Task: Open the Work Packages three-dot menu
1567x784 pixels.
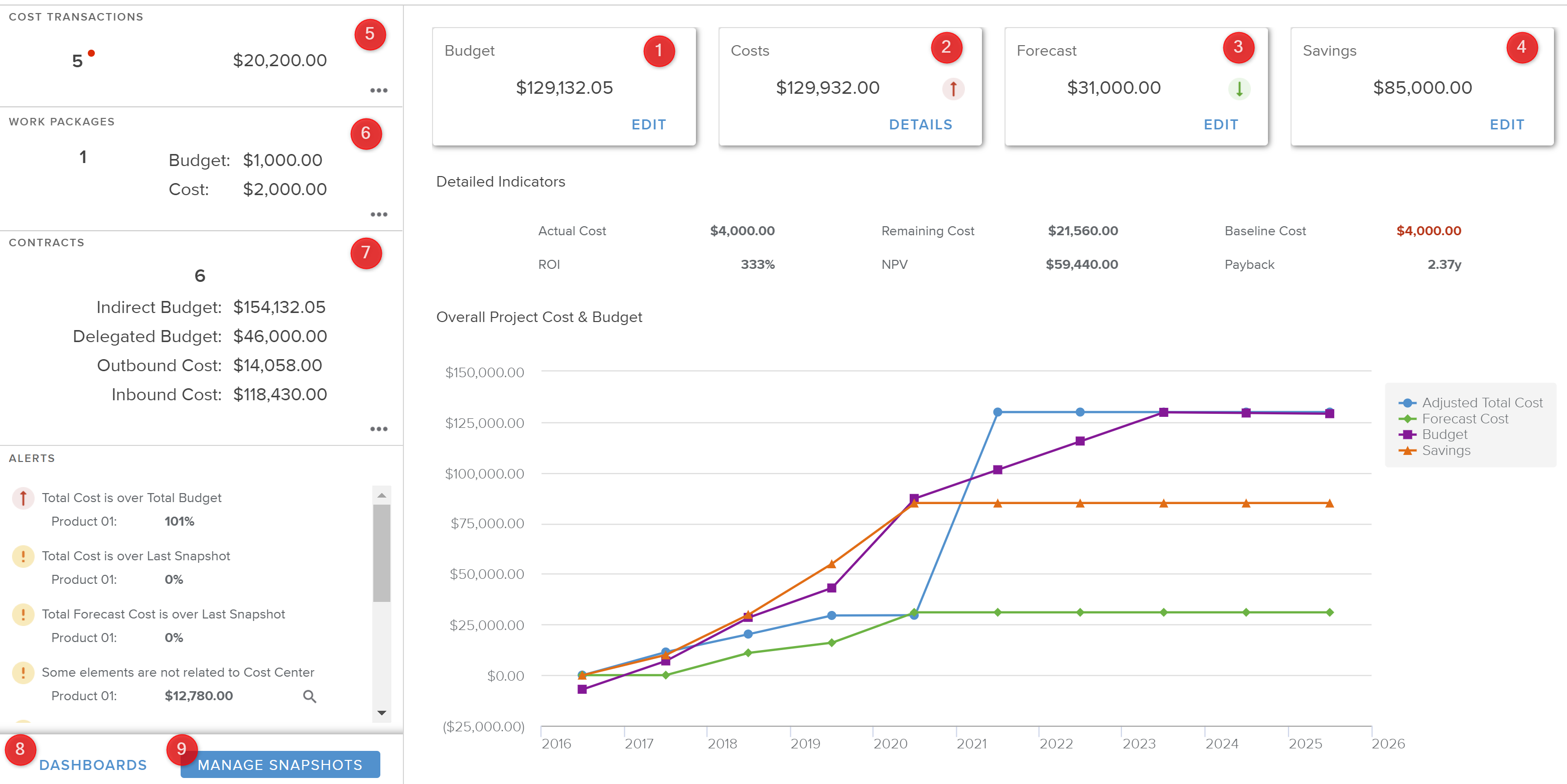Action: pos(378,215)
